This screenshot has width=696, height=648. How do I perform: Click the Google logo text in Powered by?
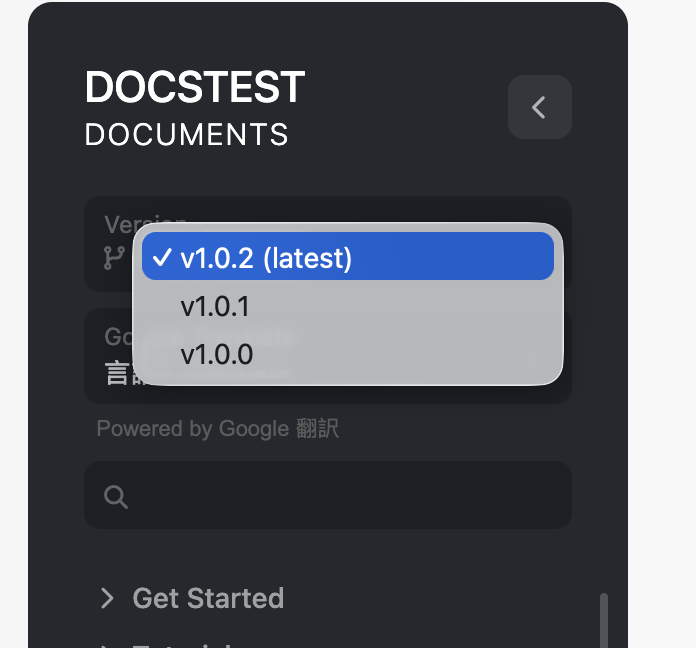click(255, 429)
